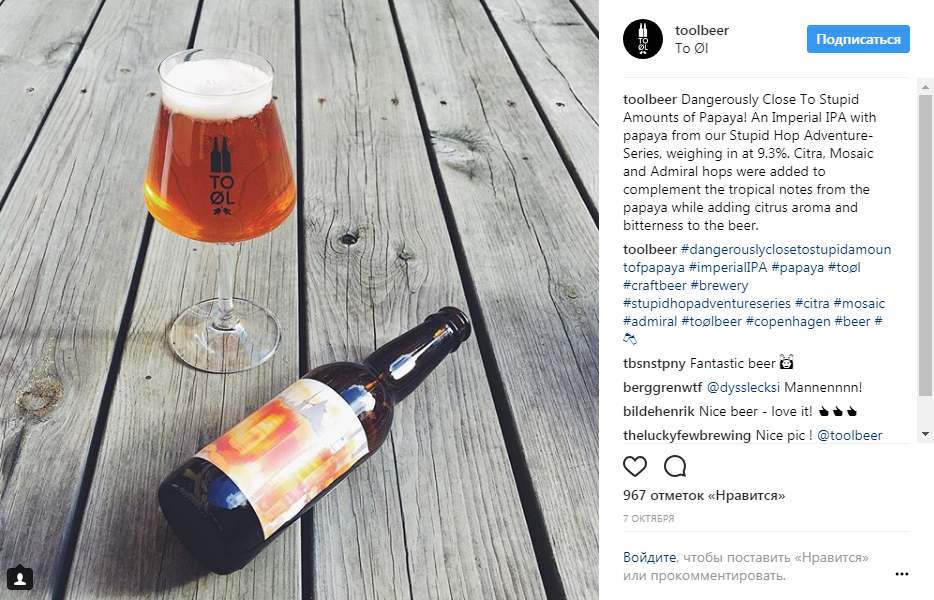Click the comments scrollbar down arrow

tap(925, 434)
